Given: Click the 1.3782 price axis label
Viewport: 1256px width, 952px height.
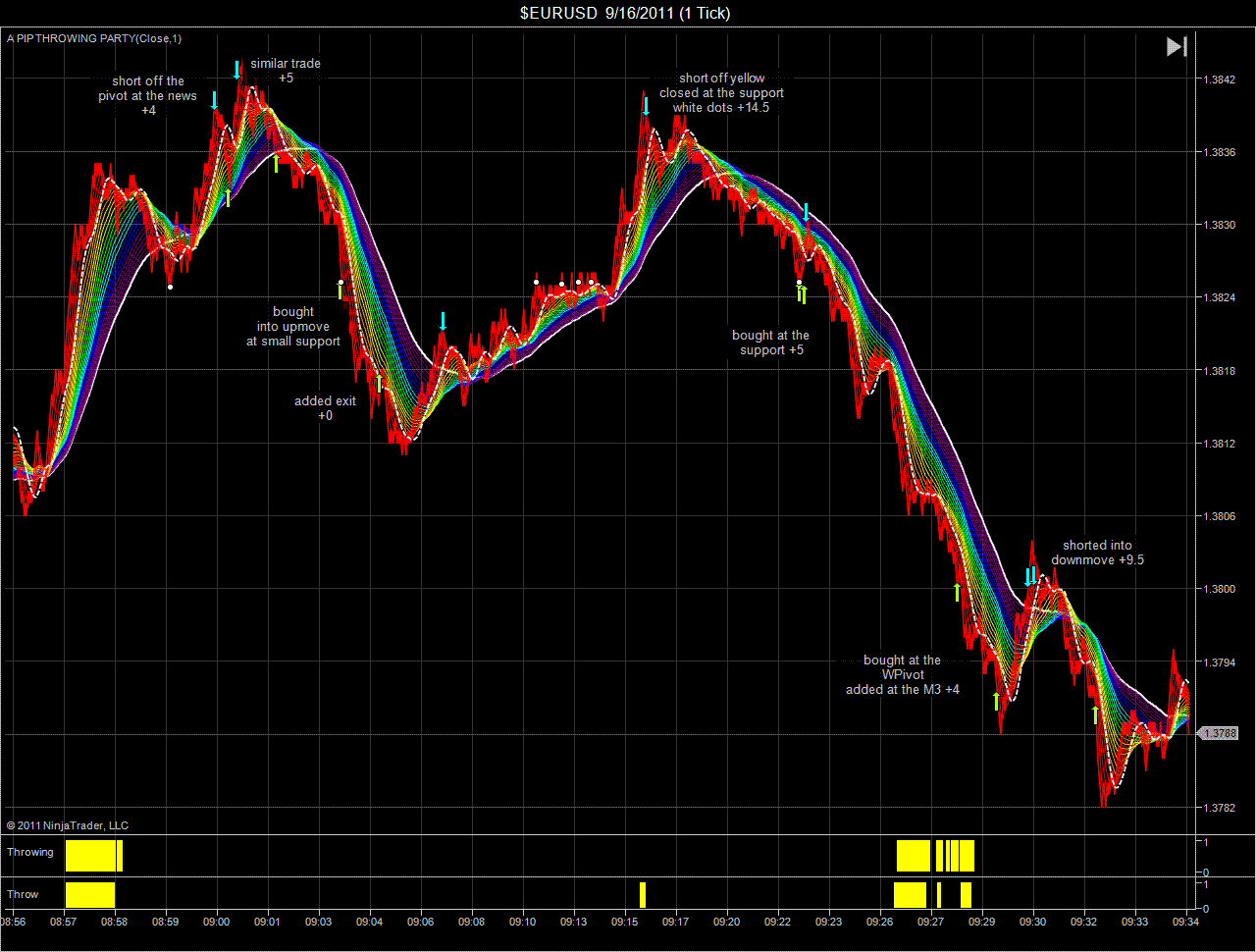Looking at the screenshot, I should [1219, 808].
